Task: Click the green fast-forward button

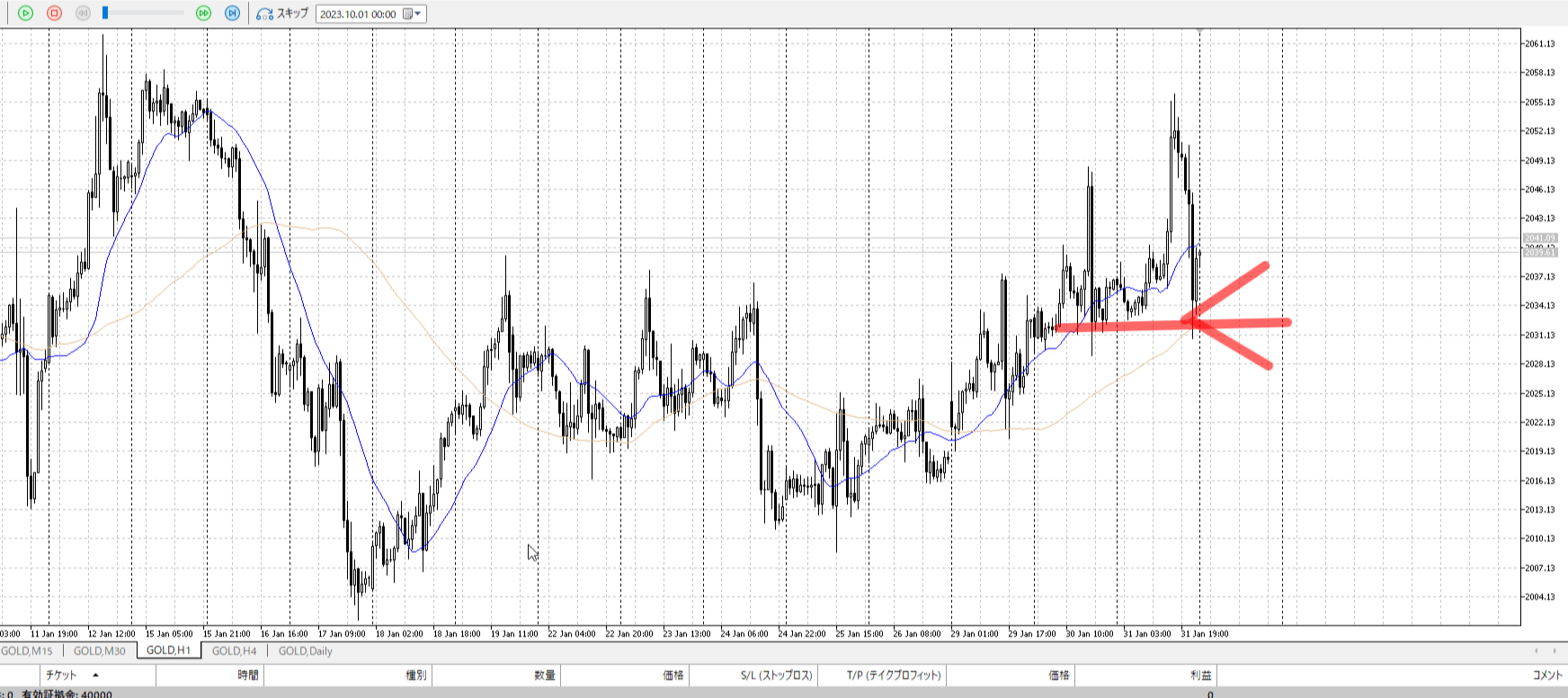Action: [x=204, y=13]
